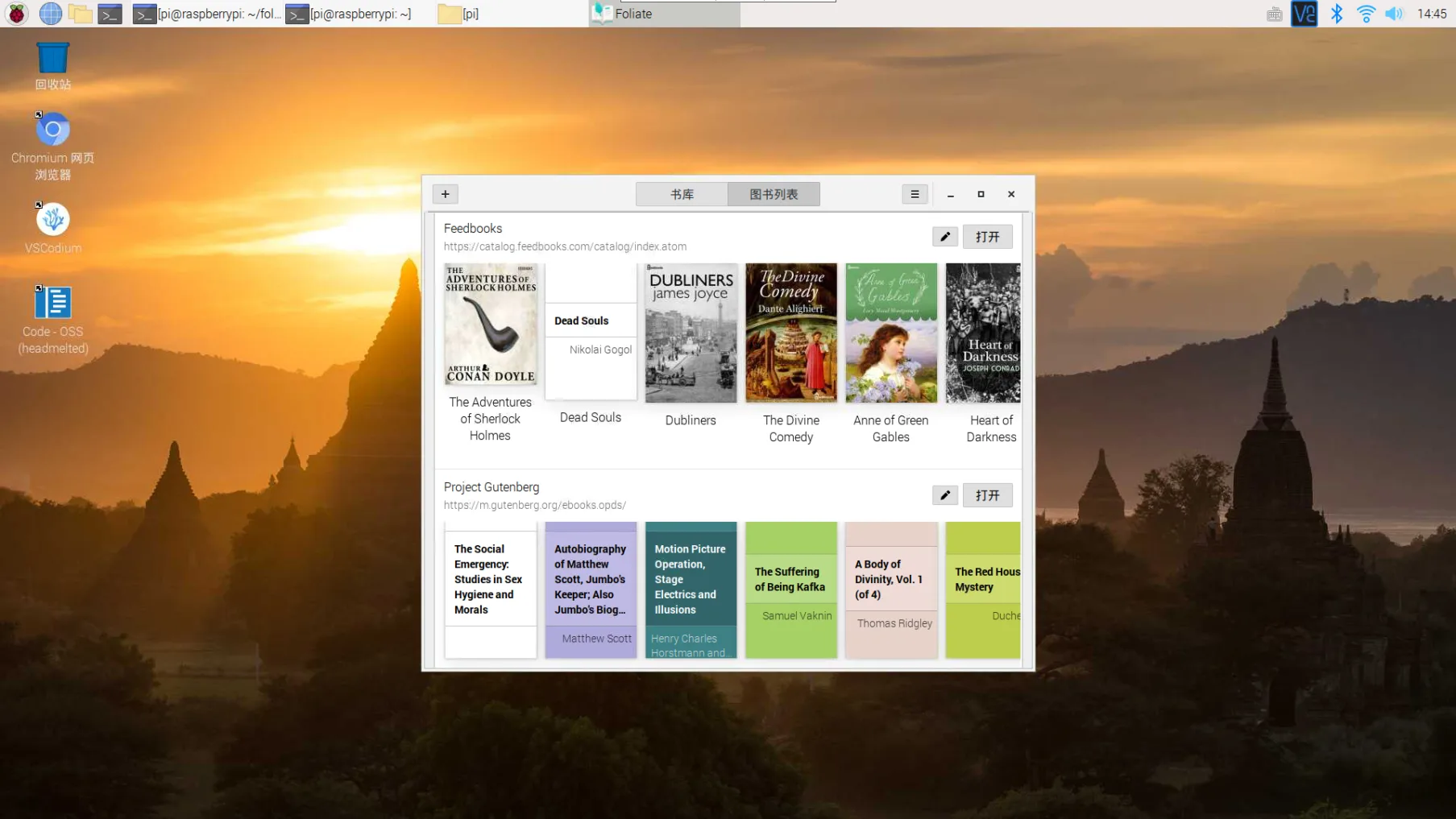Image resolution: width=1456 pixels, height=819 pixels.
Task: Switch to the 书库 library tab
Action: point(682,194)
